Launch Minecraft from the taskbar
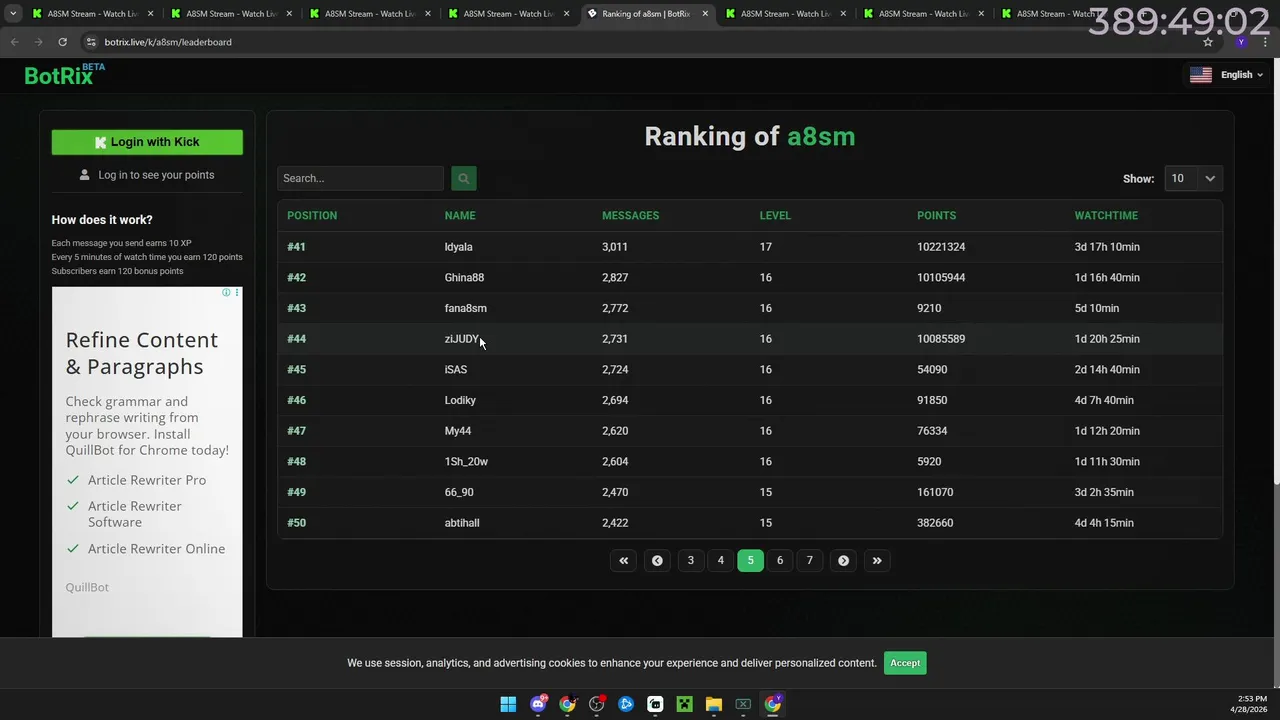The width and height of the screenshot is (1280, 720). tap(684, 704)
